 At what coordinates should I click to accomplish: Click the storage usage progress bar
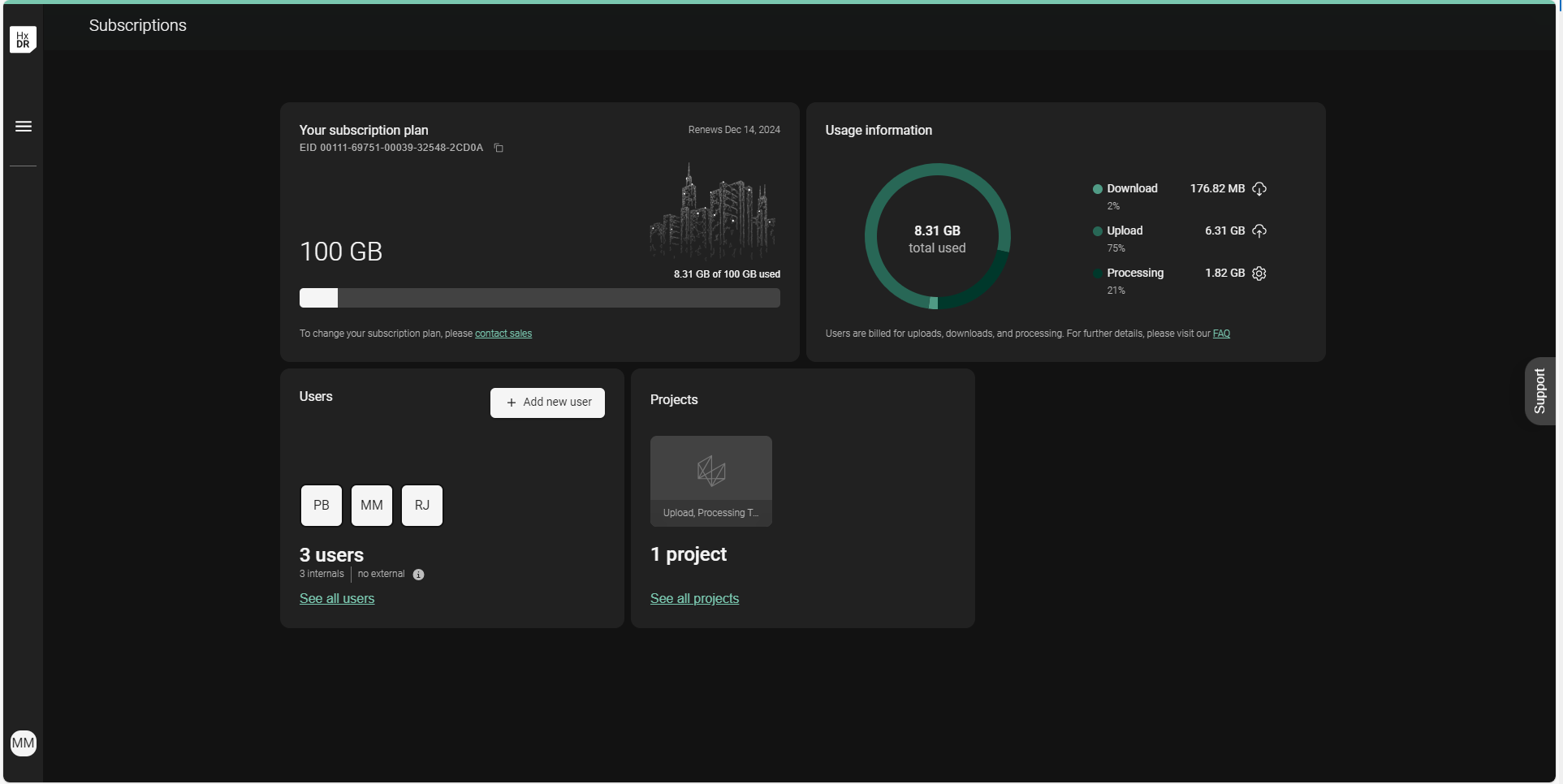pos(539,298)
